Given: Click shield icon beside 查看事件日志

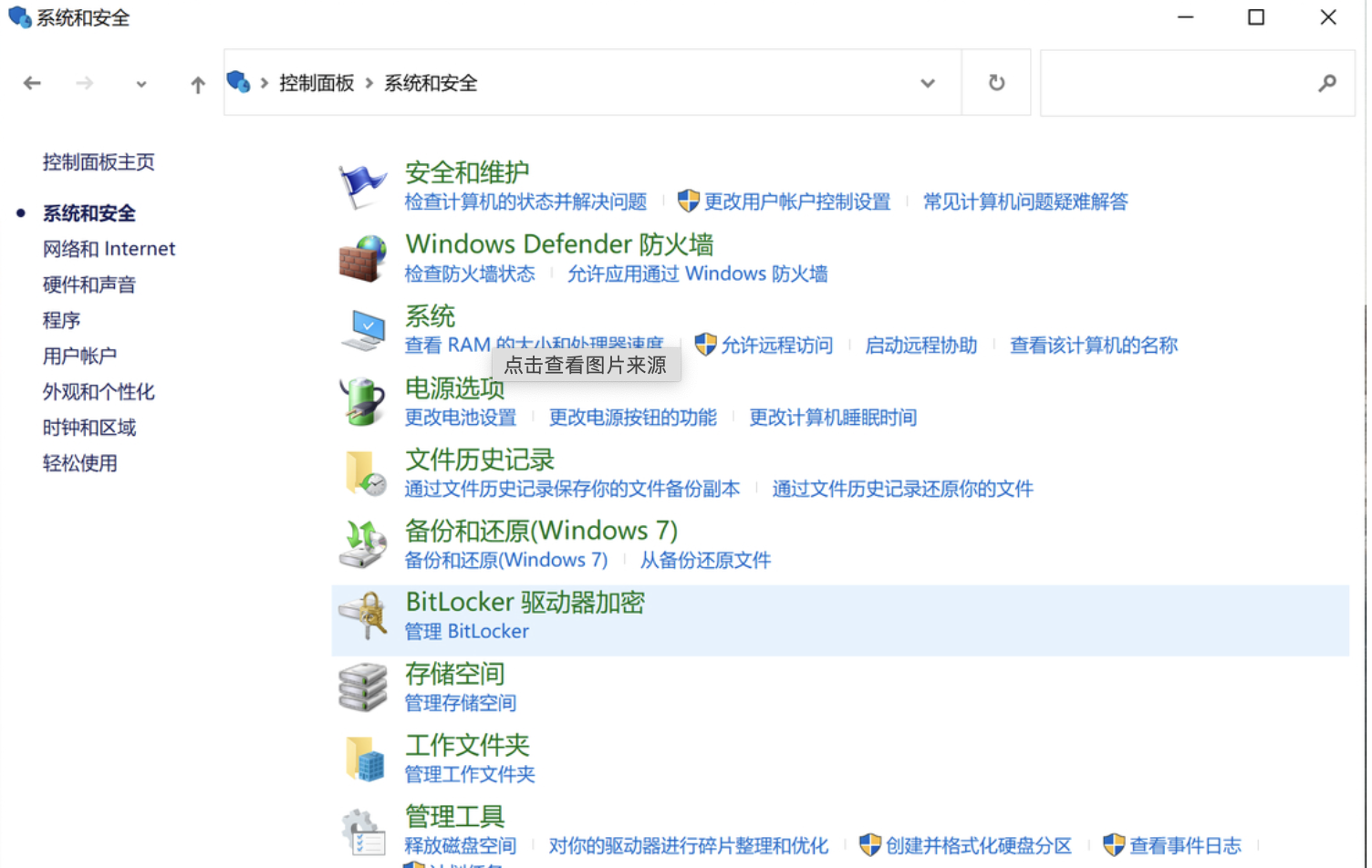Looking at the screenshot, I should coord(1114,845).
